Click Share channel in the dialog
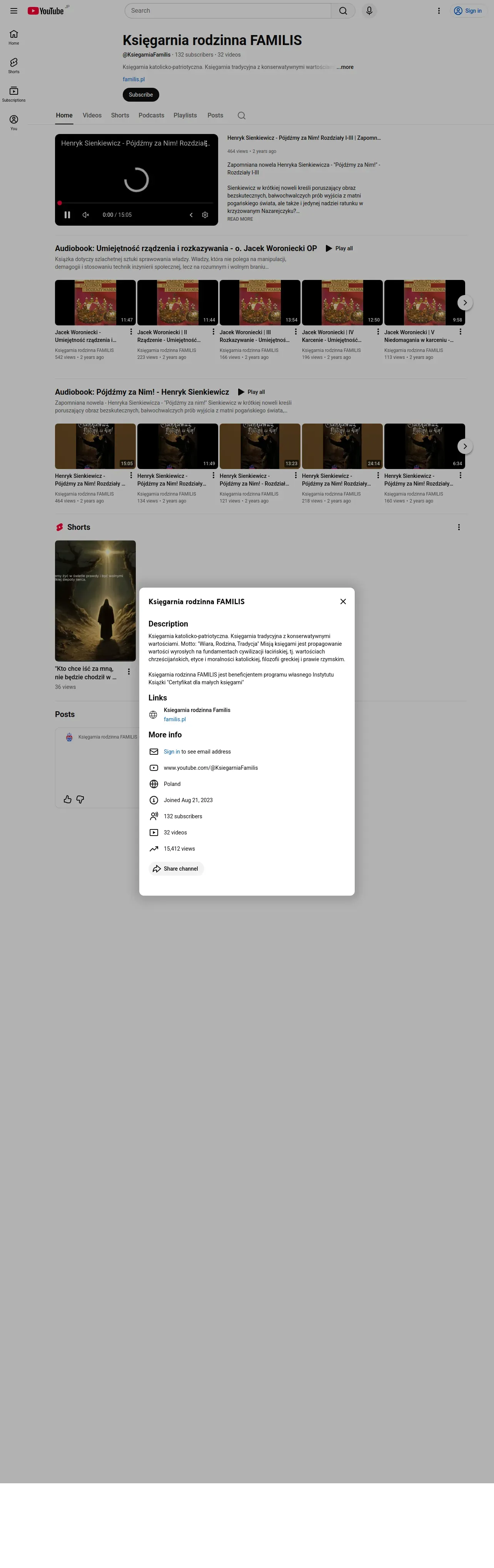The image size is (494, 1568). click(x=176, y=869)
